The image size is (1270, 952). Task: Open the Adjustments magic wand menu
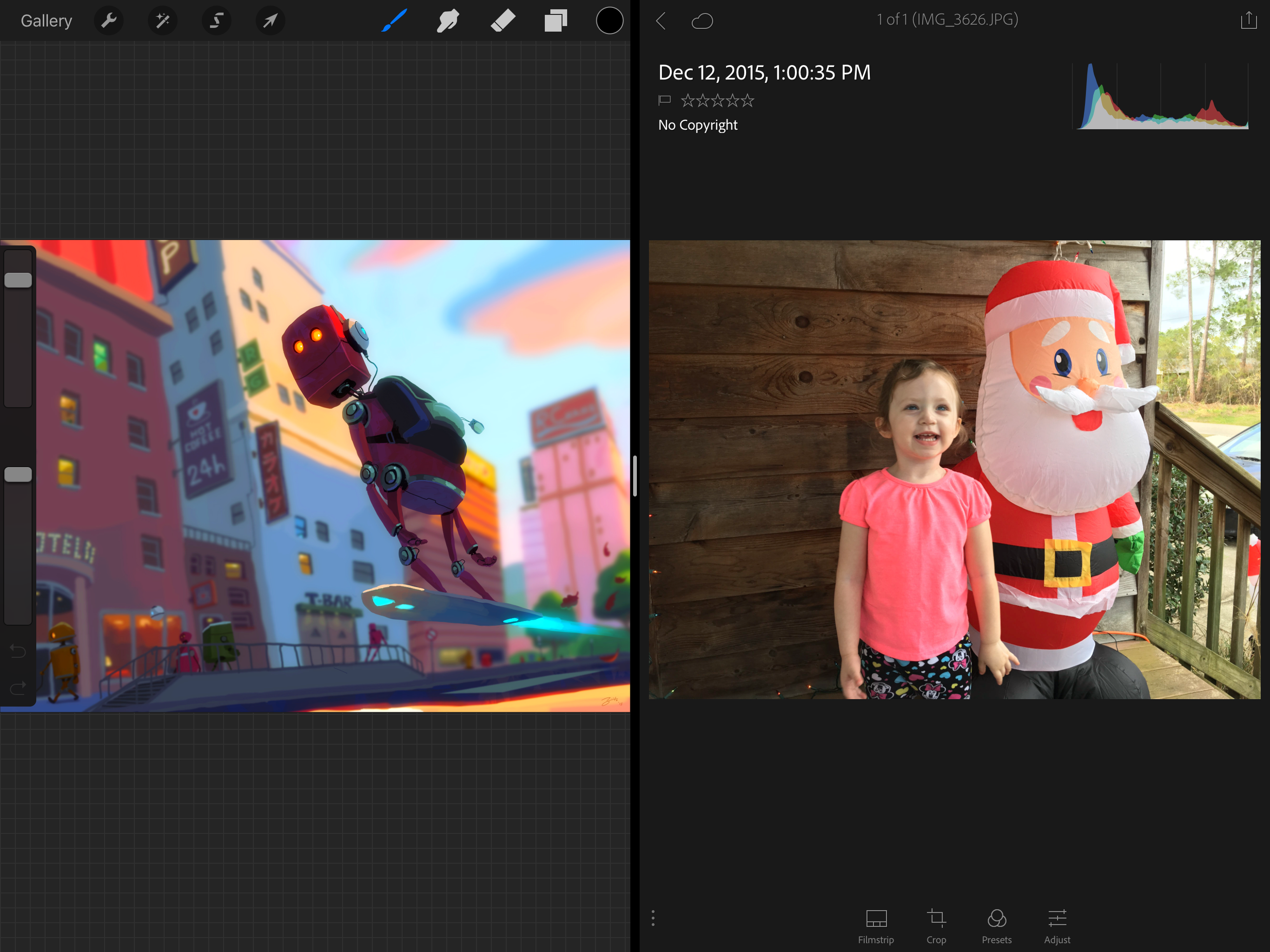(x=163, y=21)
